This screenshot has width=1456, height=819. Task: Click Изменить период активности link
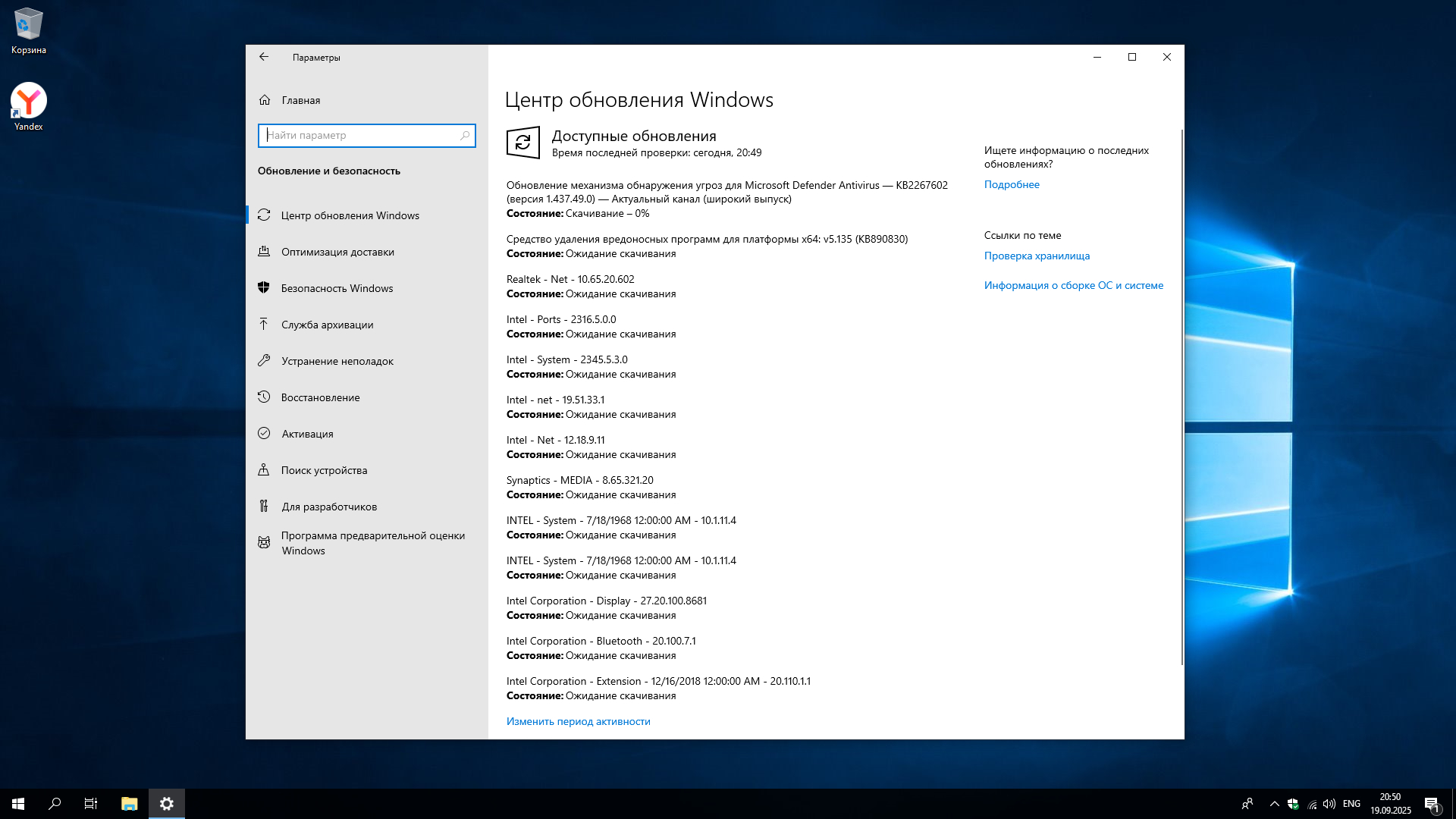point(578,721)
